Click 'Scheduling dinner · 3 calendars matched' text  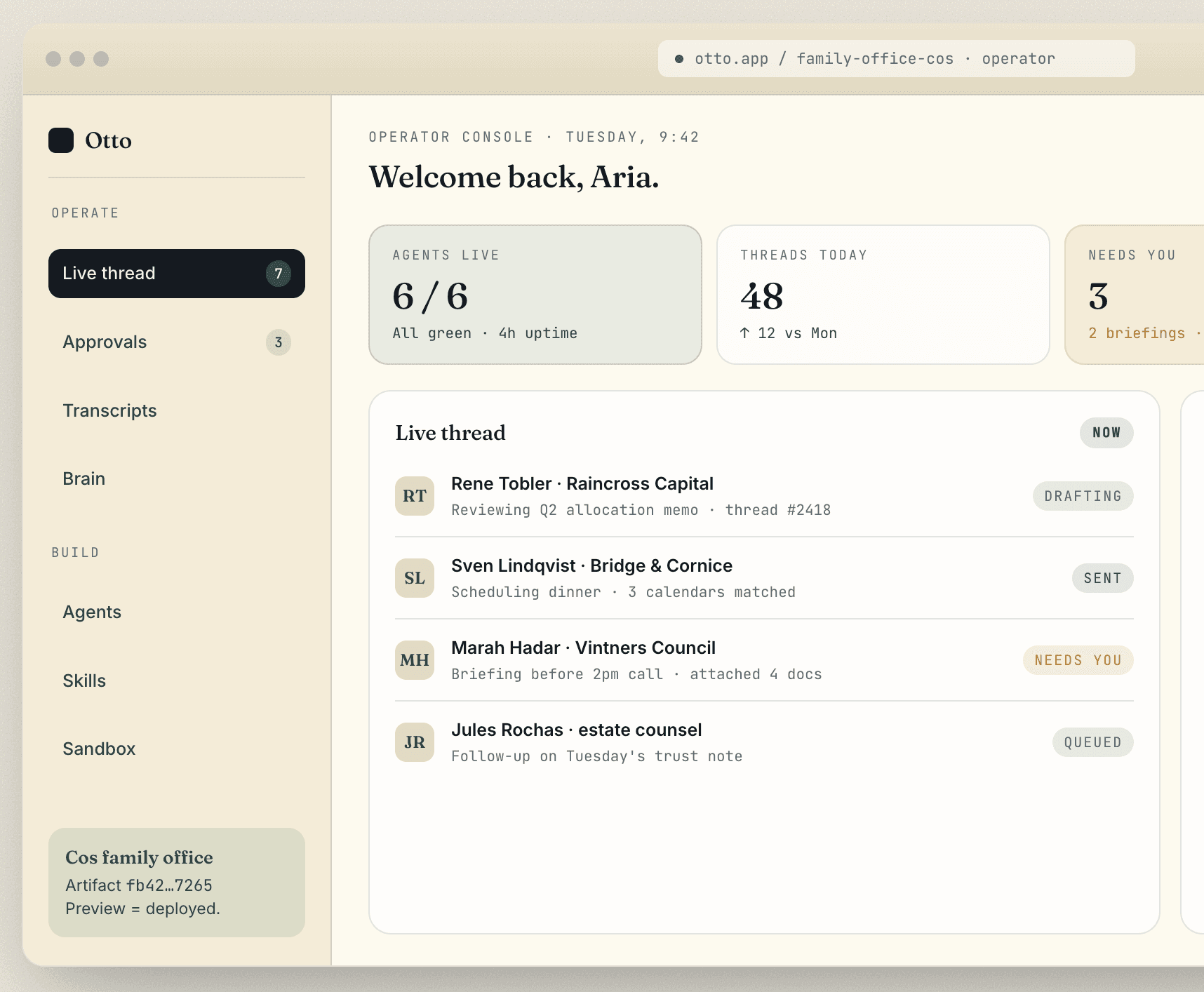pyautogui.click(x=623, y=592)
